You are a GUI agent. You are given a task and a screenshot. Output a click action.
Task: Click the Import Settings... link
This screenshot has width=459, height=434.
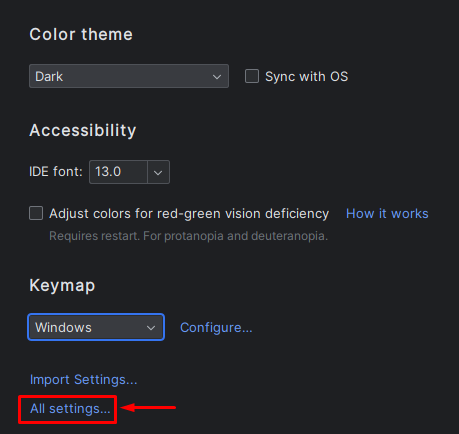click(x=84, y=380)
